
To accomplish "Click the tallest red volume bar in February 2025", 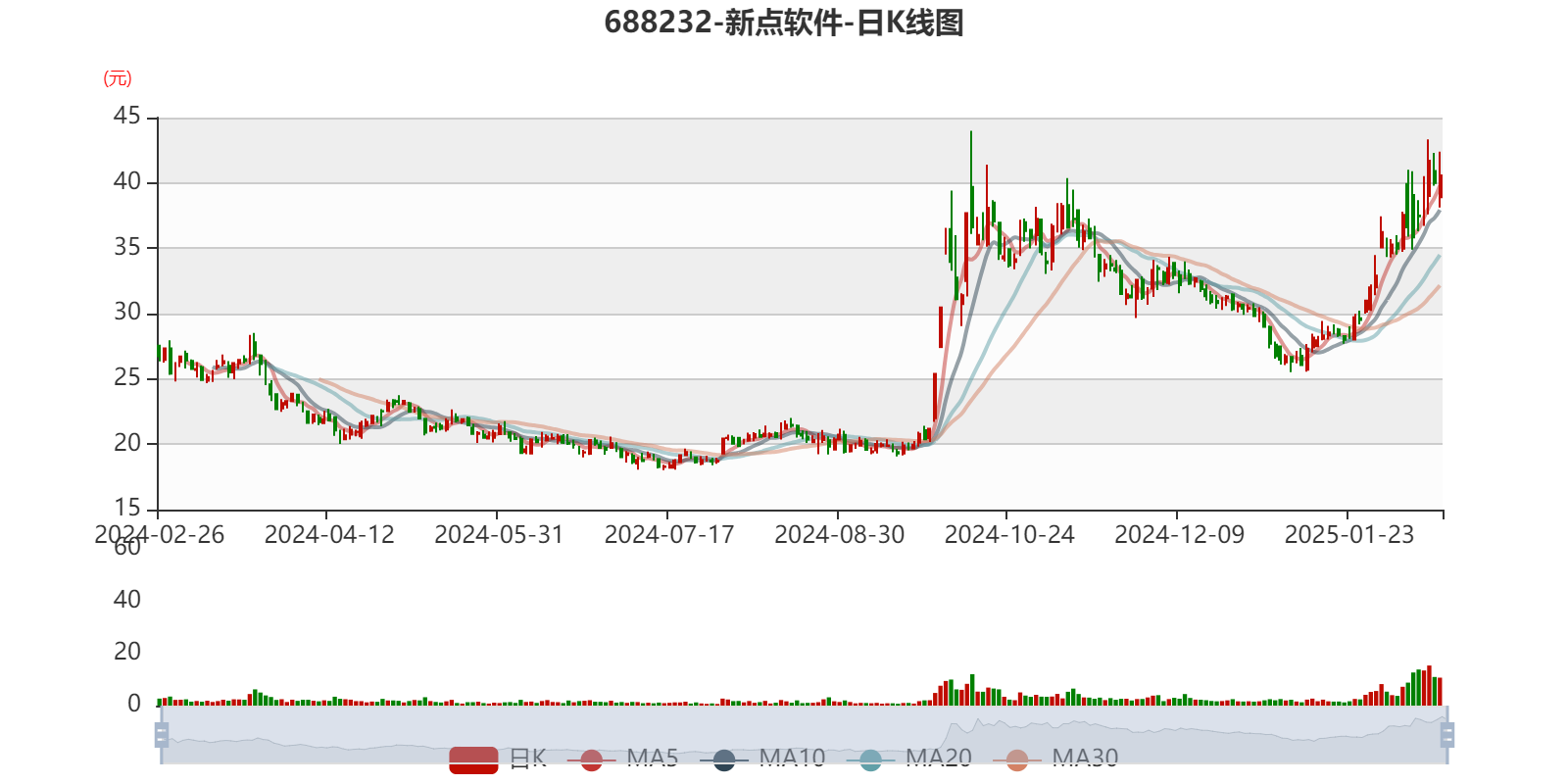I will tap(1429, 685).
